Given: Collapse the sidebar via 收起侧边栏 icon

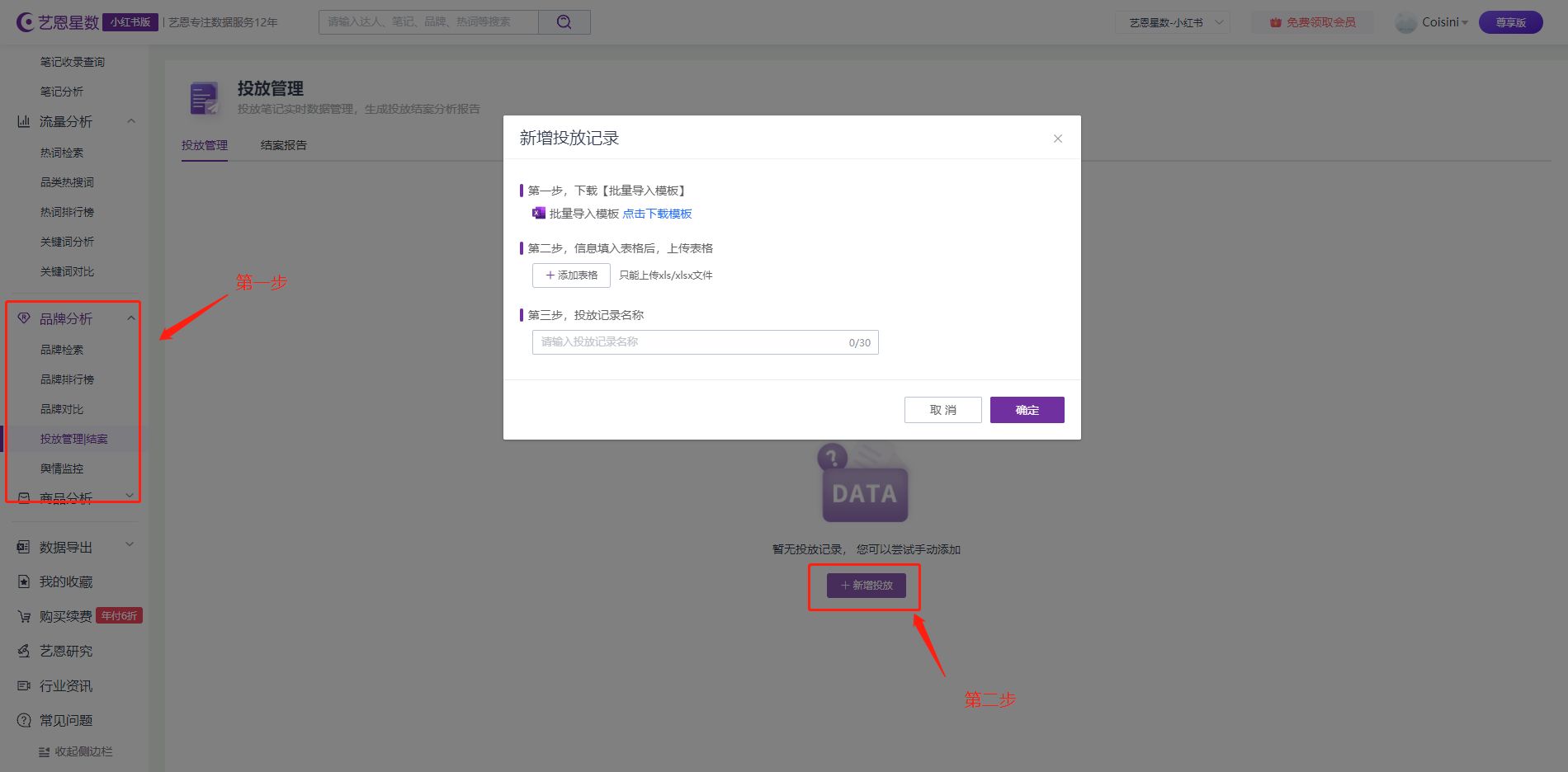Looking at the screenshot, I should tap(45, 751).
